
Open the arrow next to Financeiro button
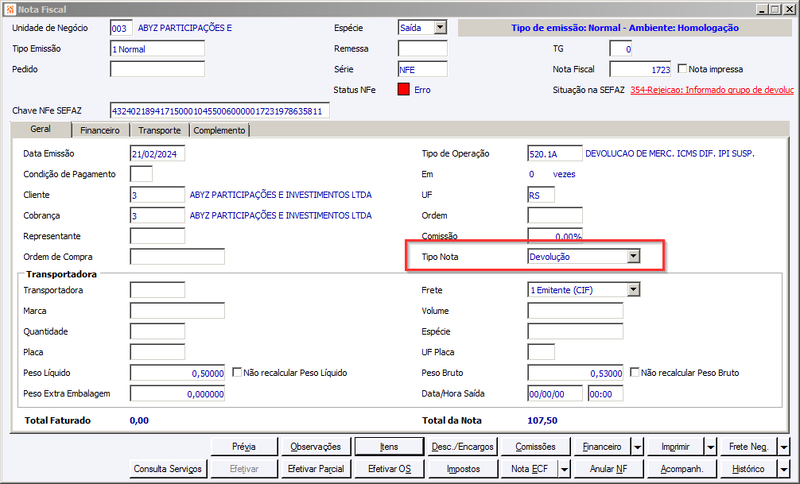(638, 447)
